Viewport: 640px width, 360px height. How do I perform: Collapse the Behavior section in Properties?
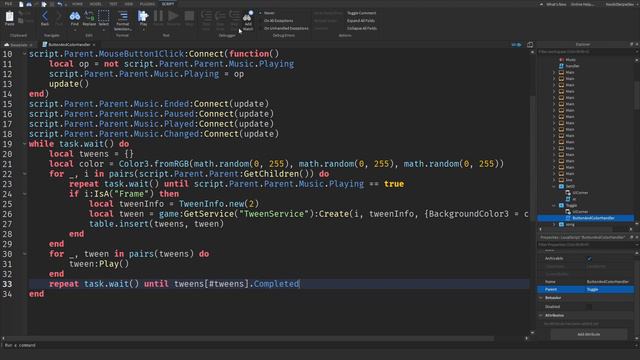pyautogui.click(x=541, y=298)
